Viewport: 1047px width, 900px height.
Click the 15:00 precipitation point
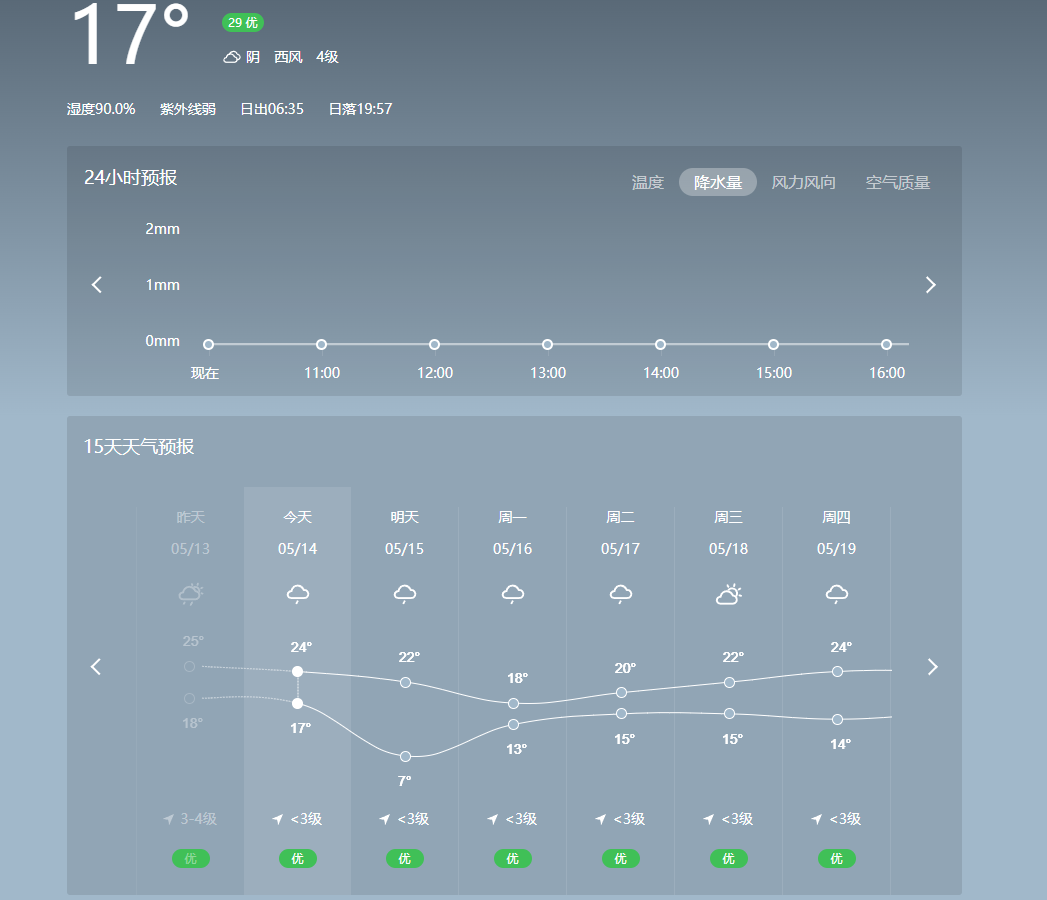[x=773, y=345]
